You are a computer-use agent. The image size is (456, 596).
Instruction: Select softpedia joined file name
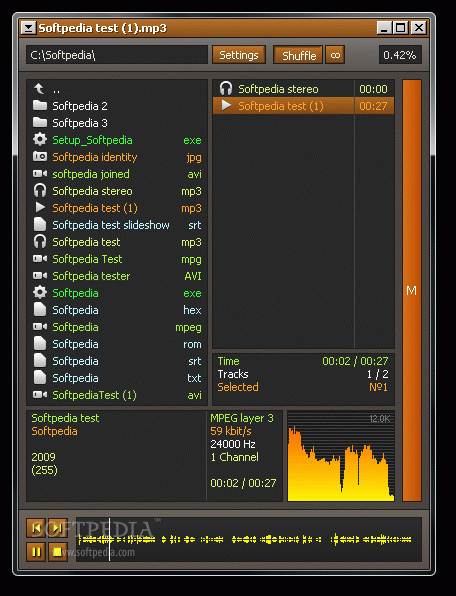click(91, 174)
